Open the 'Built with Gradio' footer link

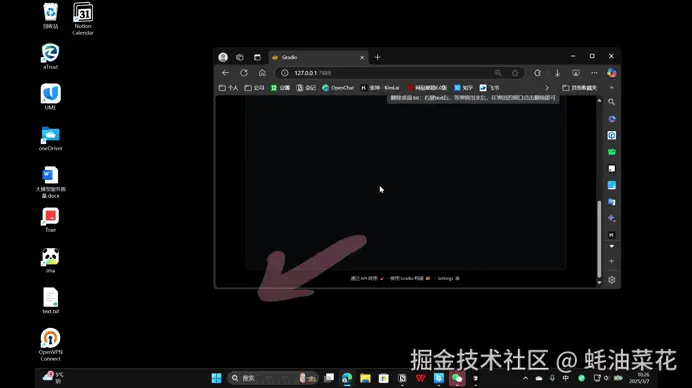(x=410, y=279)
